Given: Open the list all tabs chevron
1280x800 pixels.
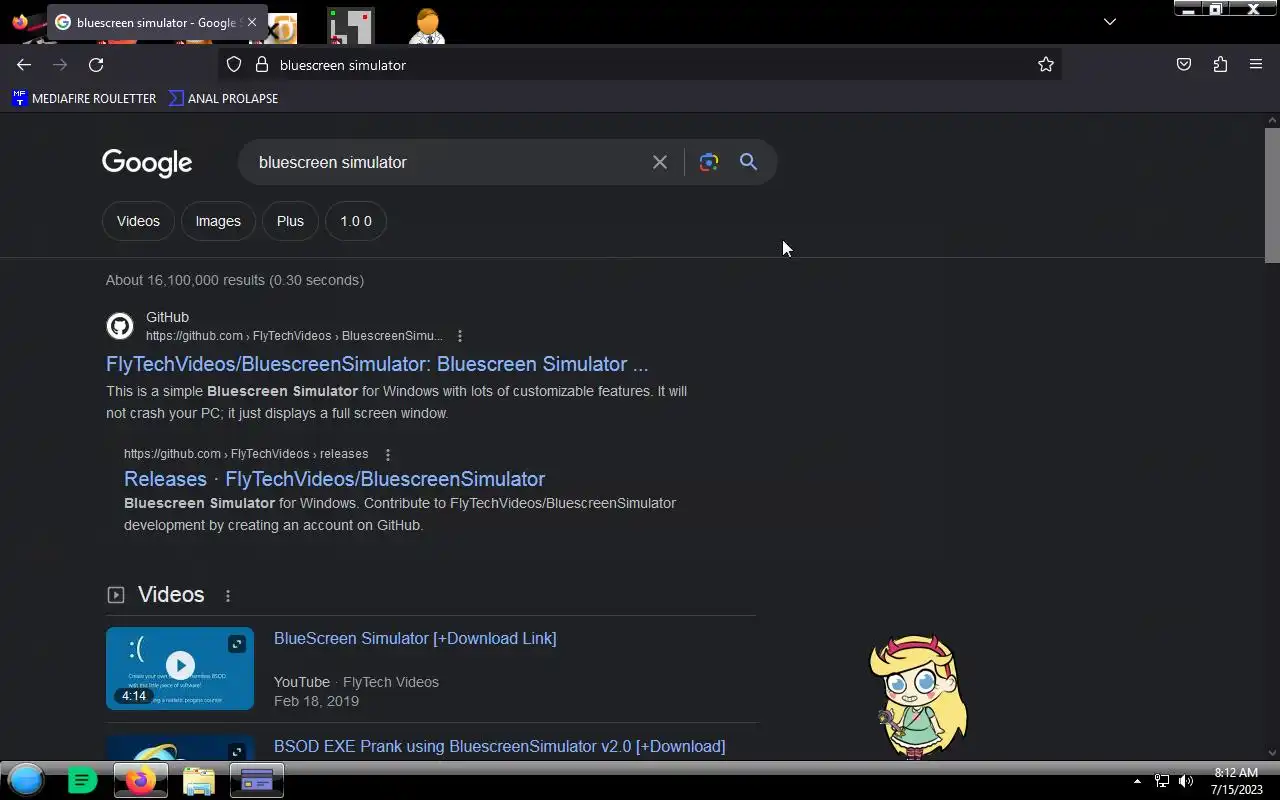Looking at the screenshot, I should click(x=1110, y=22).
